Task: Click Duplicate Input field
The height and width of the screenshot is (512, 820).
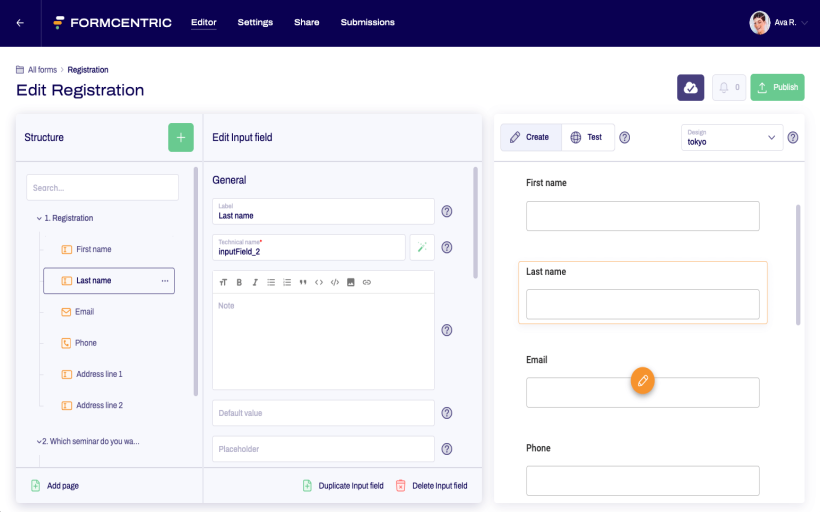Action: 343,486
